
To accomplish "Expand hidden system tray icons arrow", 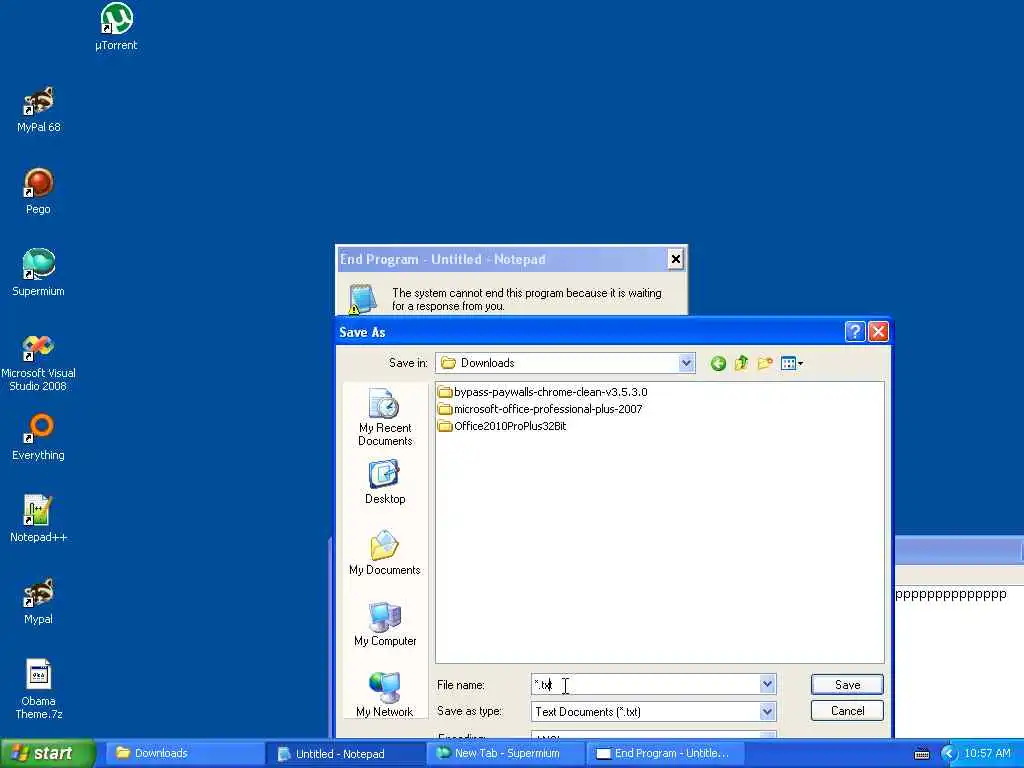I will (x=949, y=754).
